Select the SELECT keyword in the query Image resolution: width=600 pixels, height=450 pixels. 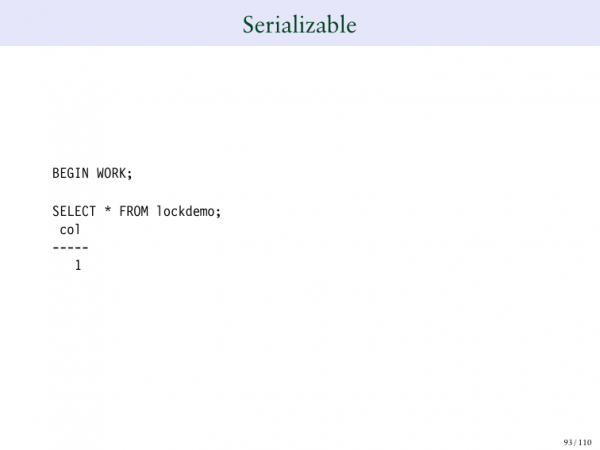click(x=74, y=211)
